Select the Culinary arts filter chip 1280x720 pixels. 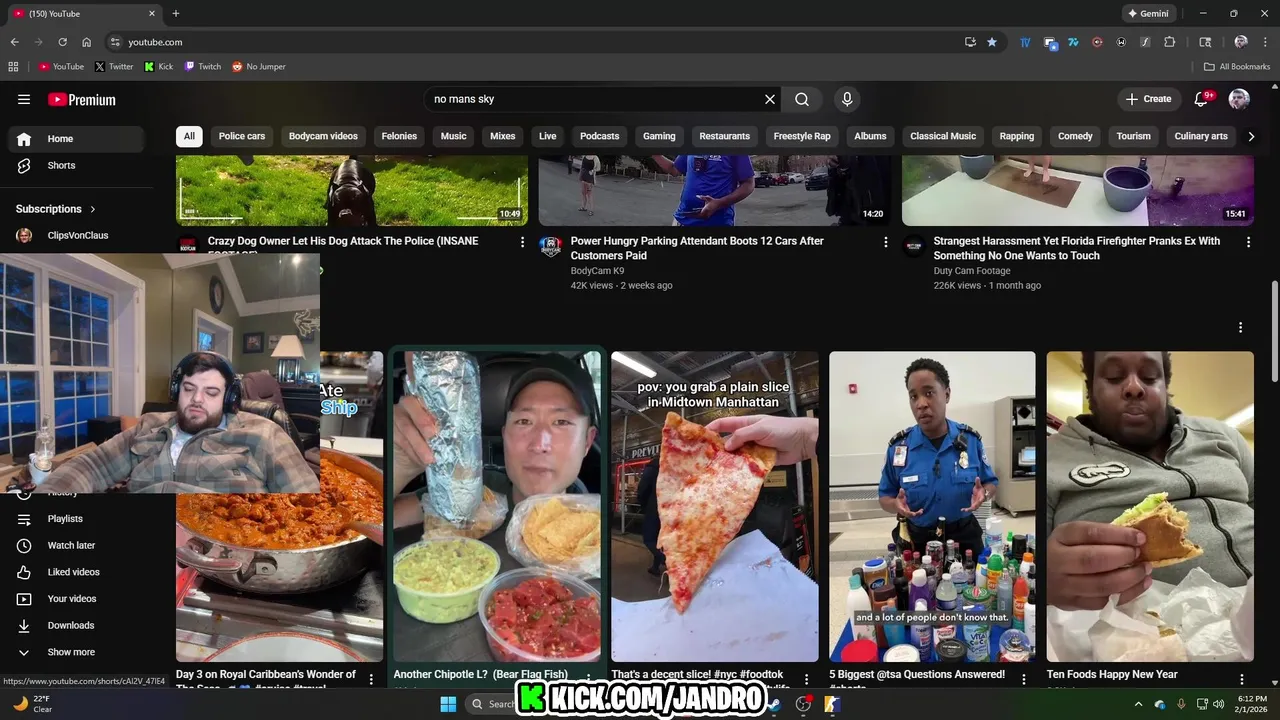click(x=1201, y=136)
